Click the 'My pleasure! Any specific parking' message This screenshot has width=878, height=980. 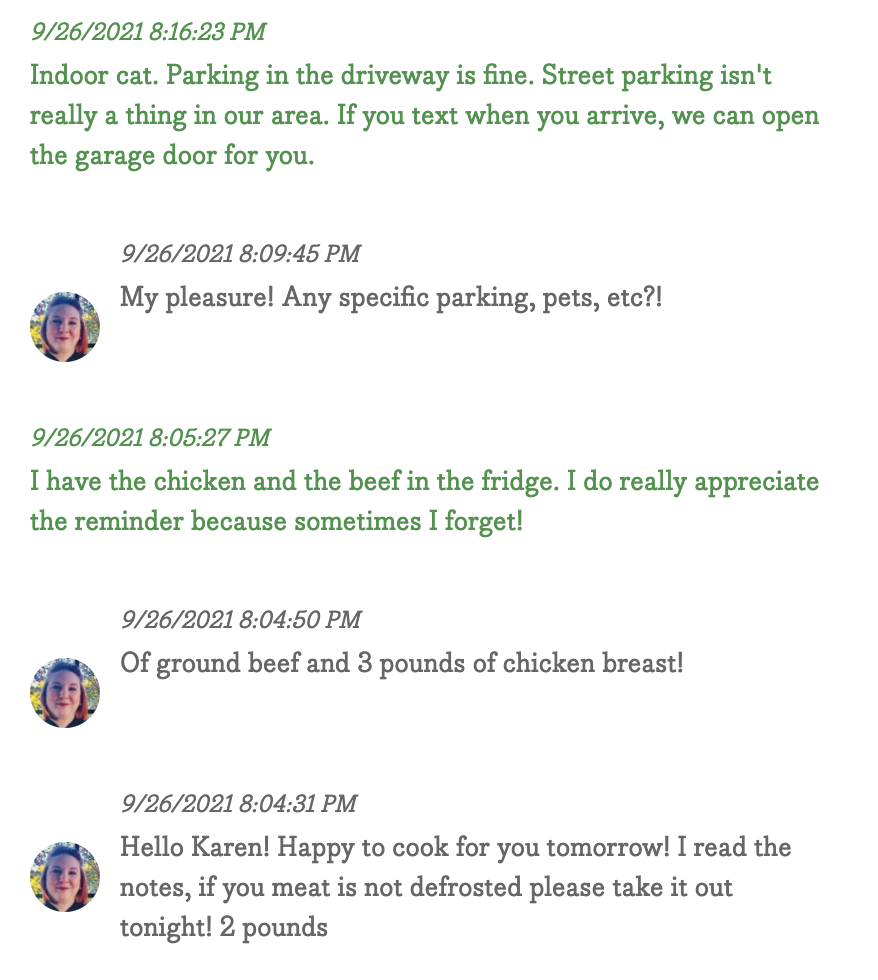[x=391, y=298]
